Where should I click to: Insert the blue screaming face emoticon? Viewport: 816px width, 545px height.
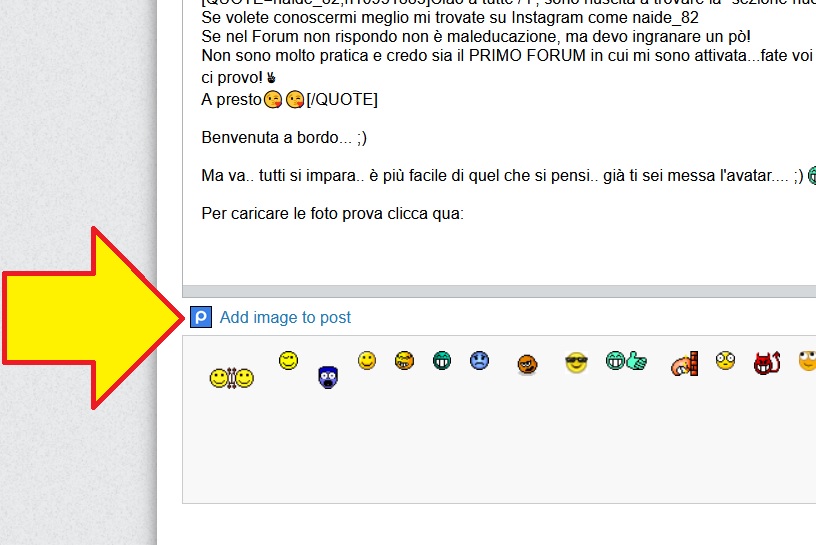coord(327,377)
